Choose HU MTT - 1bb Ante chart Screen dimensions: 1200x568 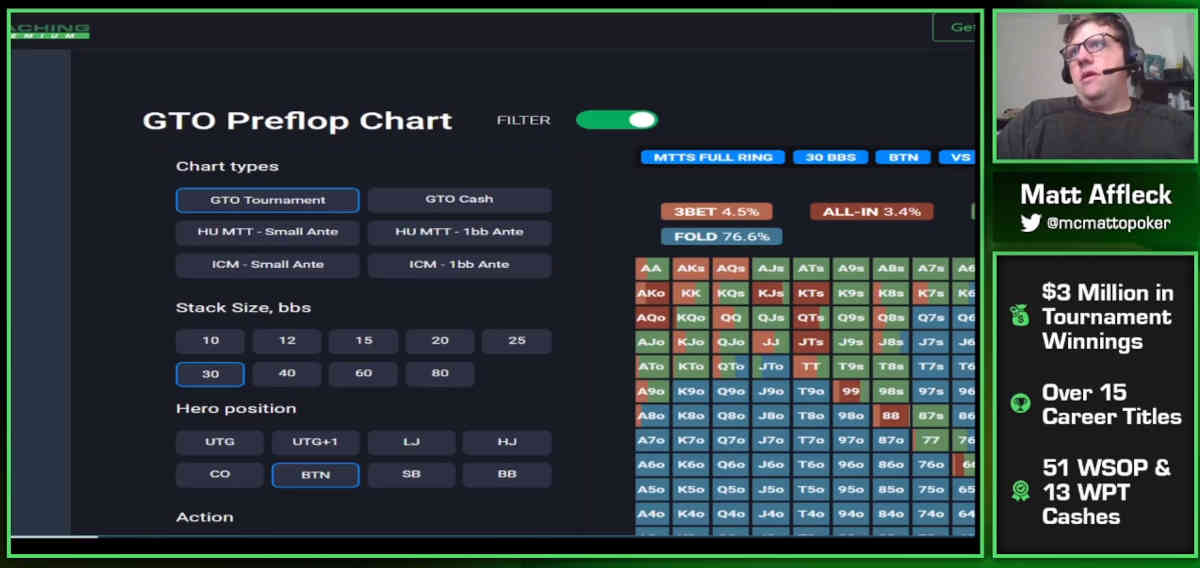coord(459,232)
